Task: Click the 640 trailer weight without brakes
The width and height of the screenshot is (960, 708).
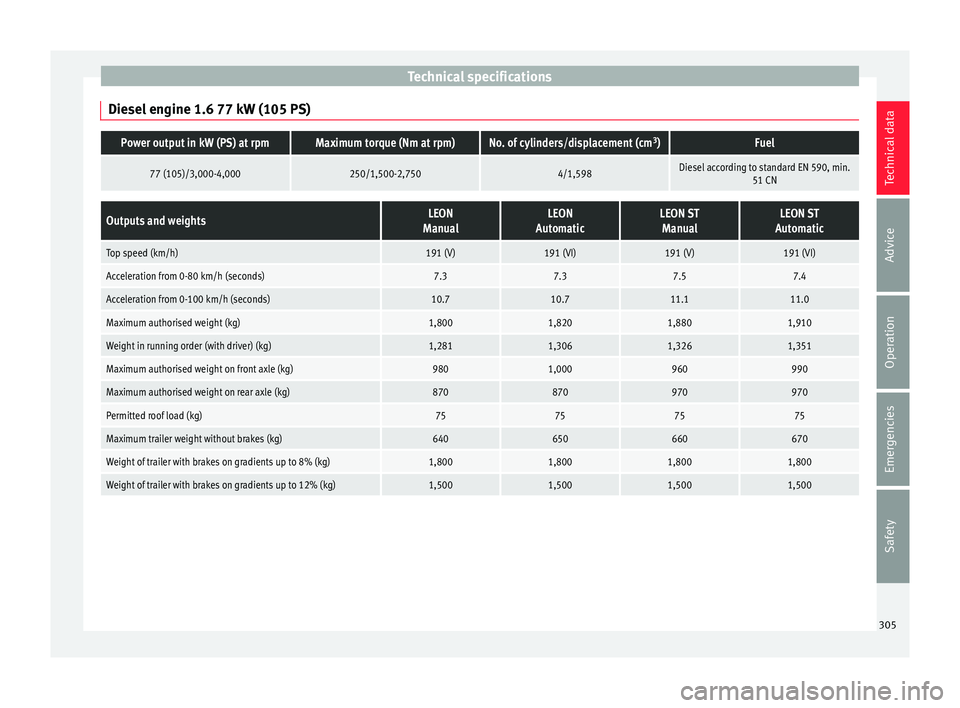Action: pos(440,439)
